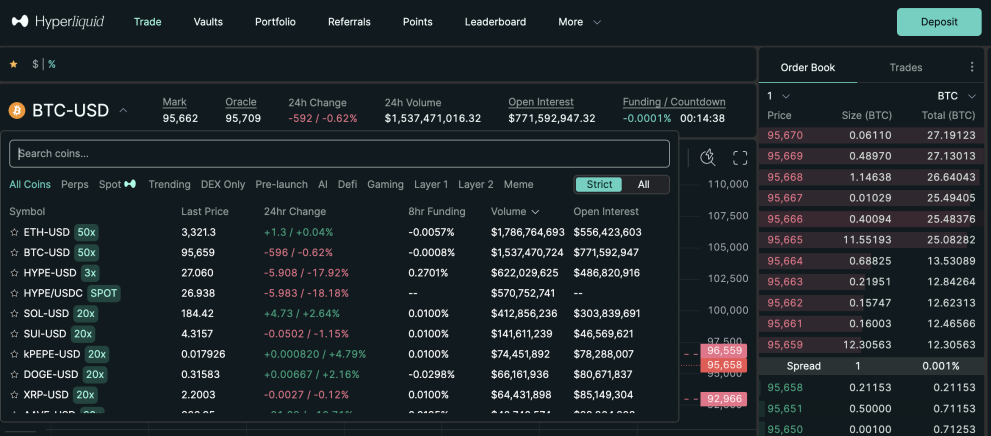Open the More navigation dropdown
The height and width of the screenshot is (436, 991).
click(x=579, y=22)
